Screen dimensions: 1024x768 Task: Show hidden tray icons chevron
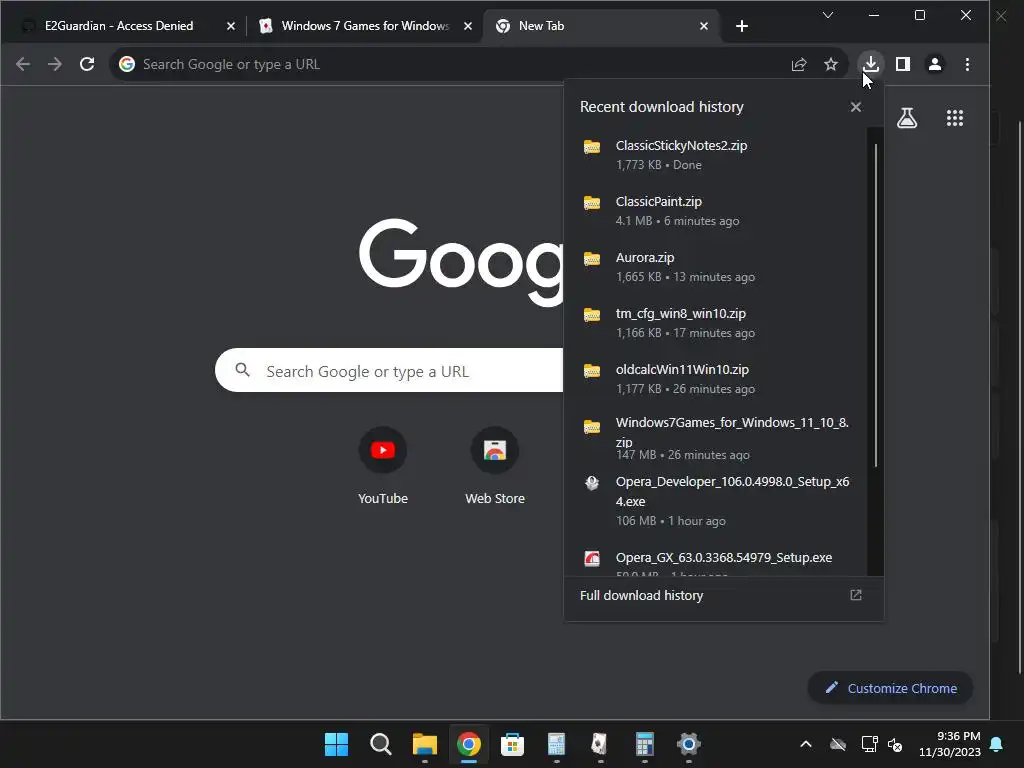click(806, 744)
